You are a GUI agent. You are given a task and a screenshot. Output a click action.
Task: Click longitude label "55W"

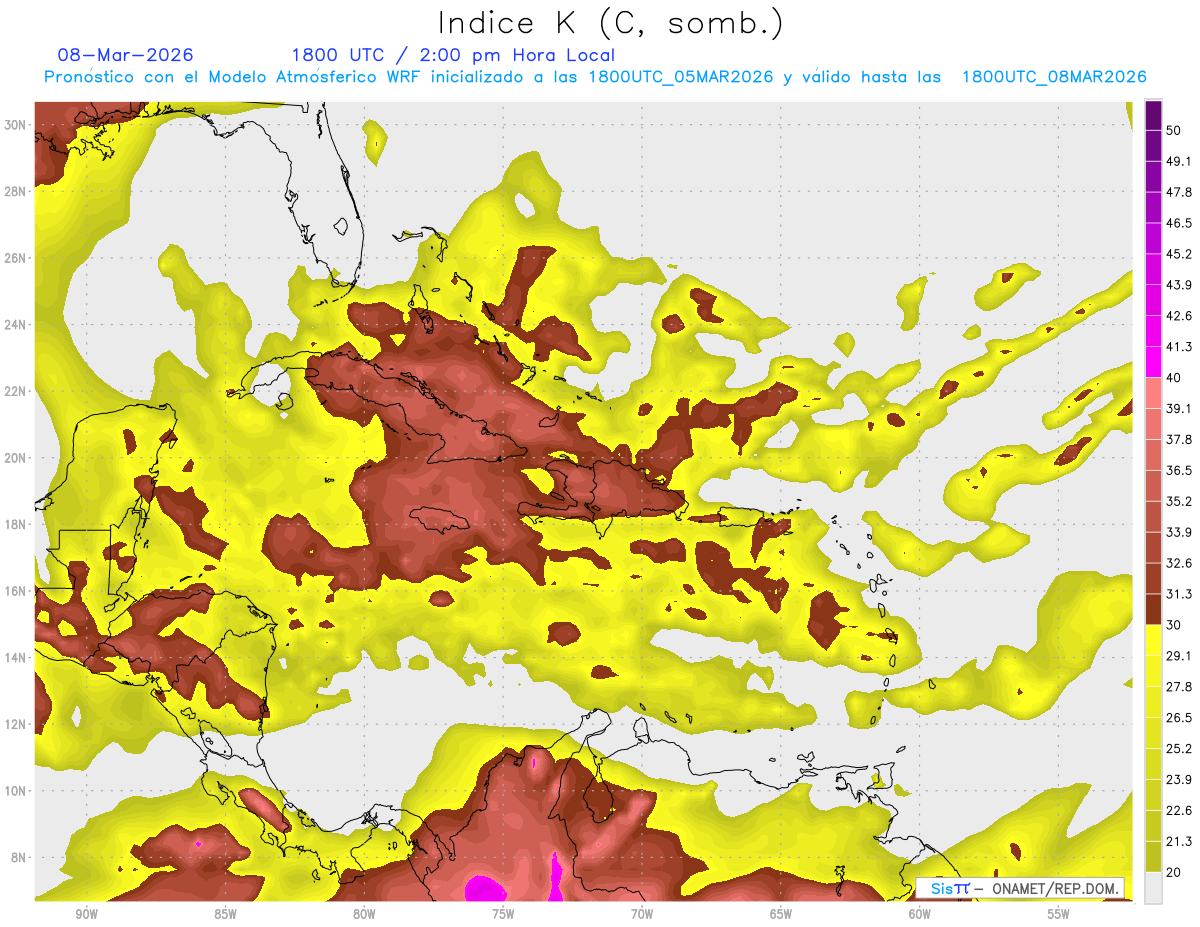click(1059, 915)
